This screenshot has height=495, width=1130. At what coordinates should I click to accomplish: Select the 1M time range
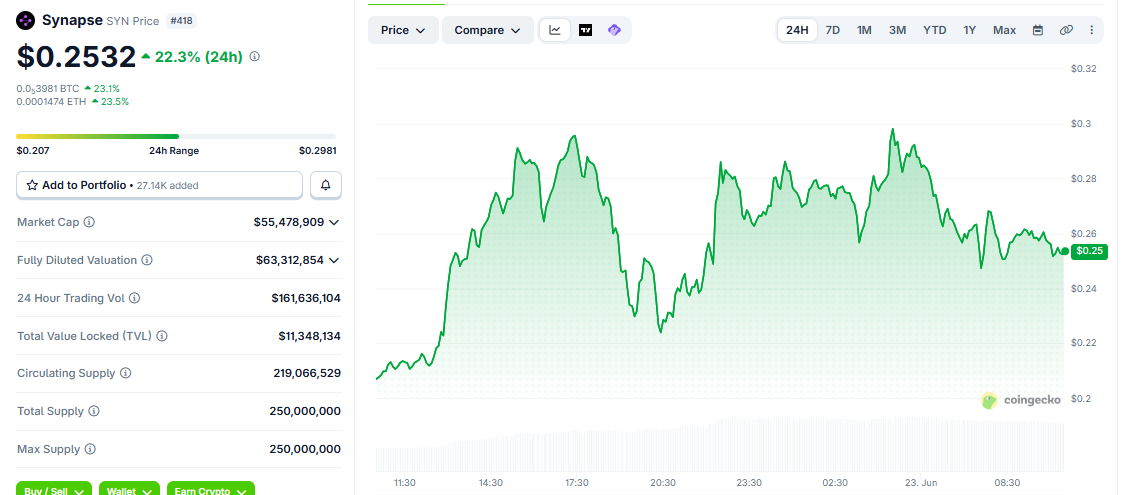click(864, 30)
